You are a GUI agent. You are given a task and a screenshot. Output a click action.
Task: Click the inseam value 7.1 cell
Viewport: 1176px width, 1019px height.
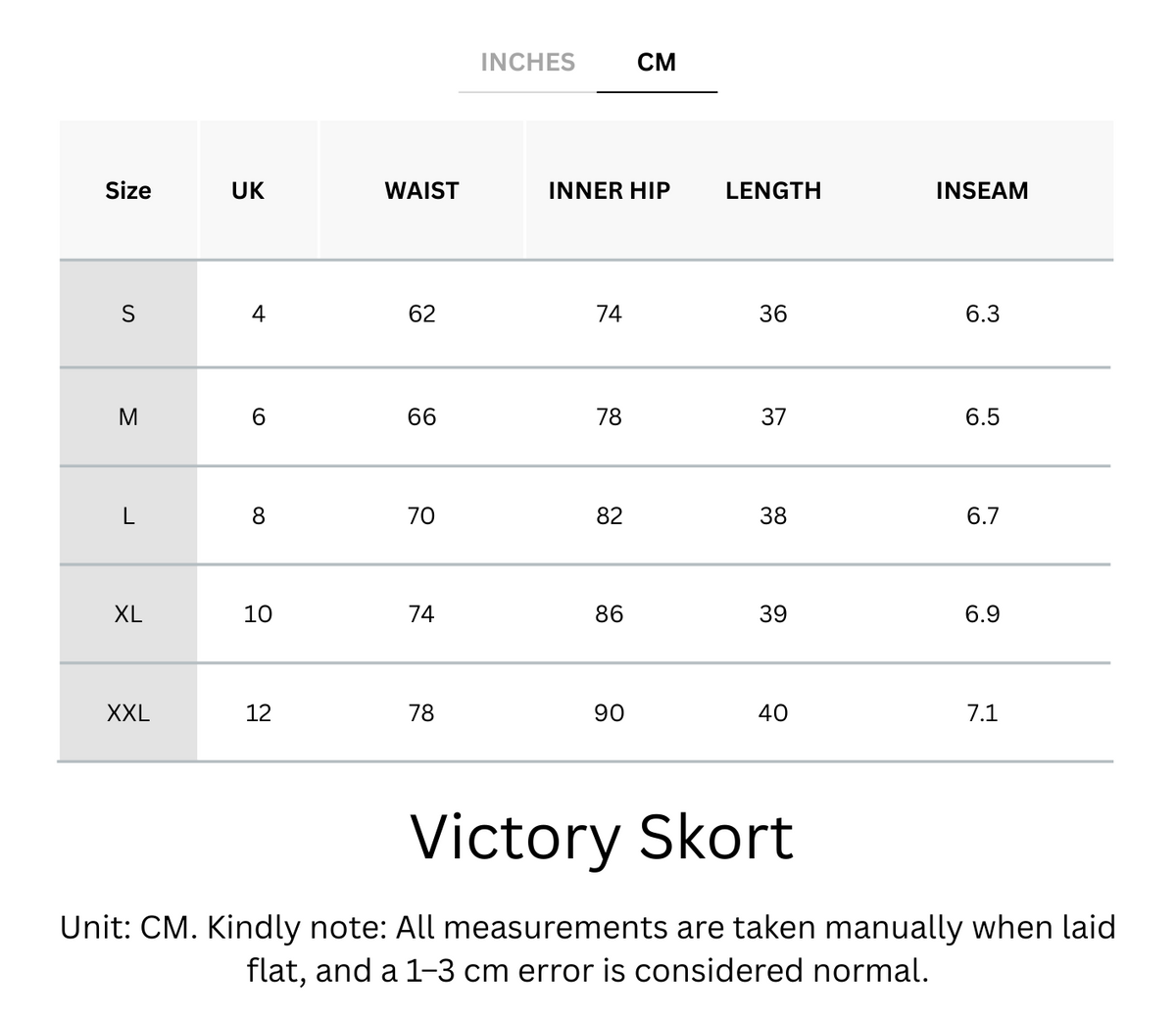point(982,712)
